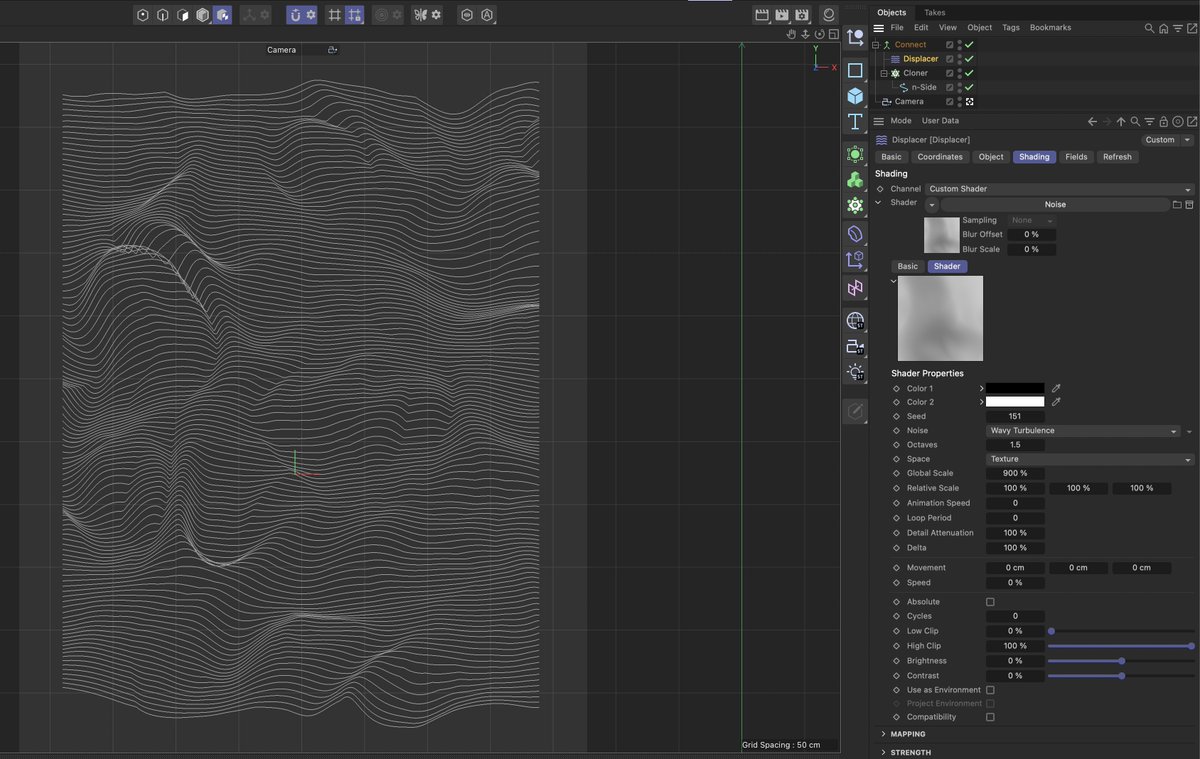
Task: Click the Noise shader button
Action: (1055, 204)
